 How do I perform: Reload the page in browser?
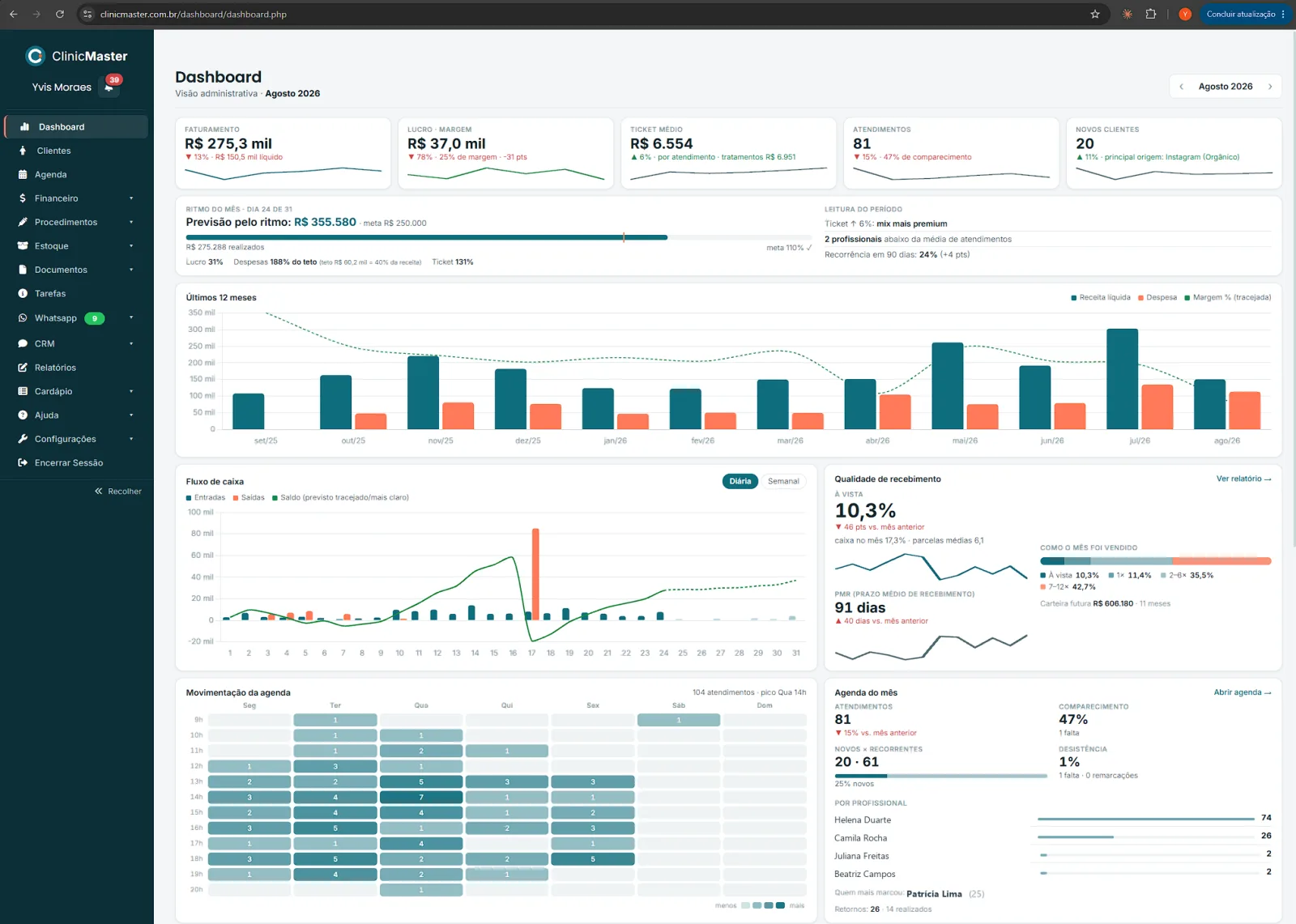coord(60,14)
